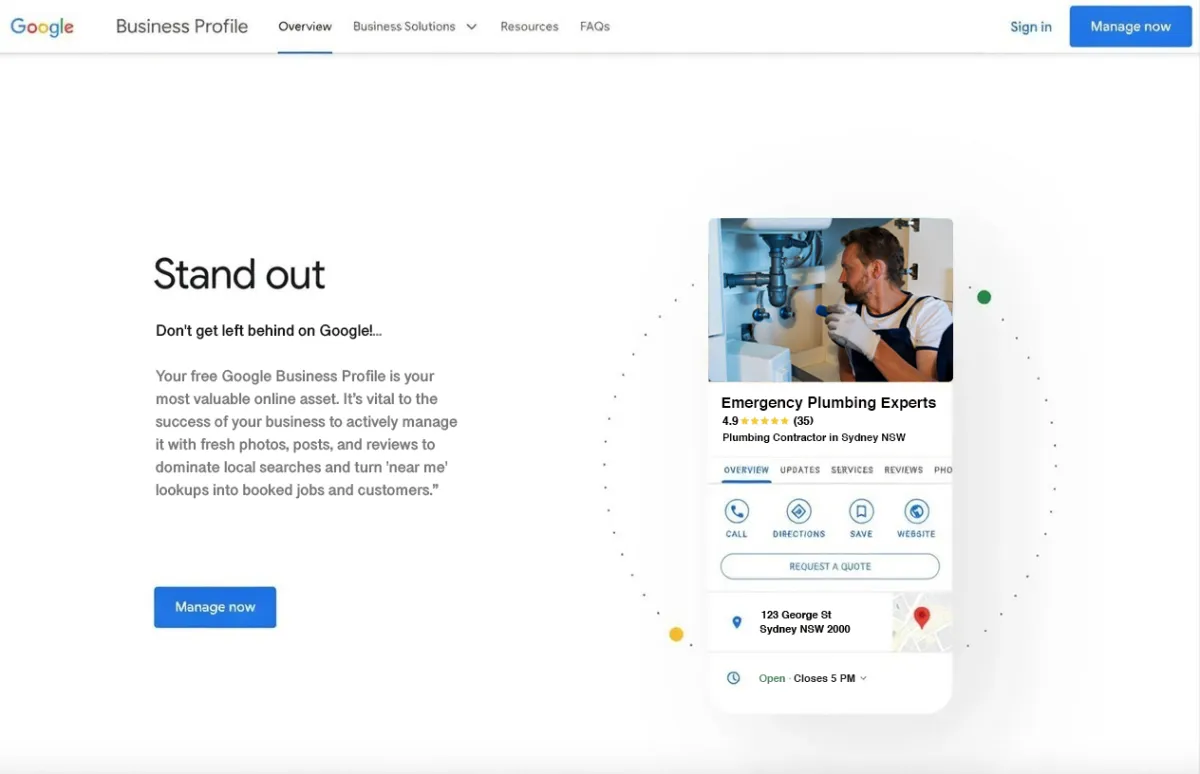This screenshot has height=774, width=1200.
Task: Click the (35) review count
Action: 803,421
